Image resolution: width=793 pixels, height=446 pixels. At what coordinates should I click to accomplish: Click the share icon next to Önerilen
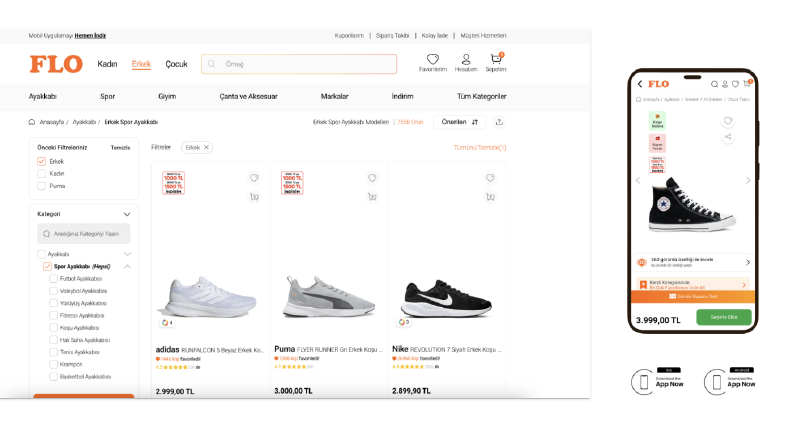499,122
